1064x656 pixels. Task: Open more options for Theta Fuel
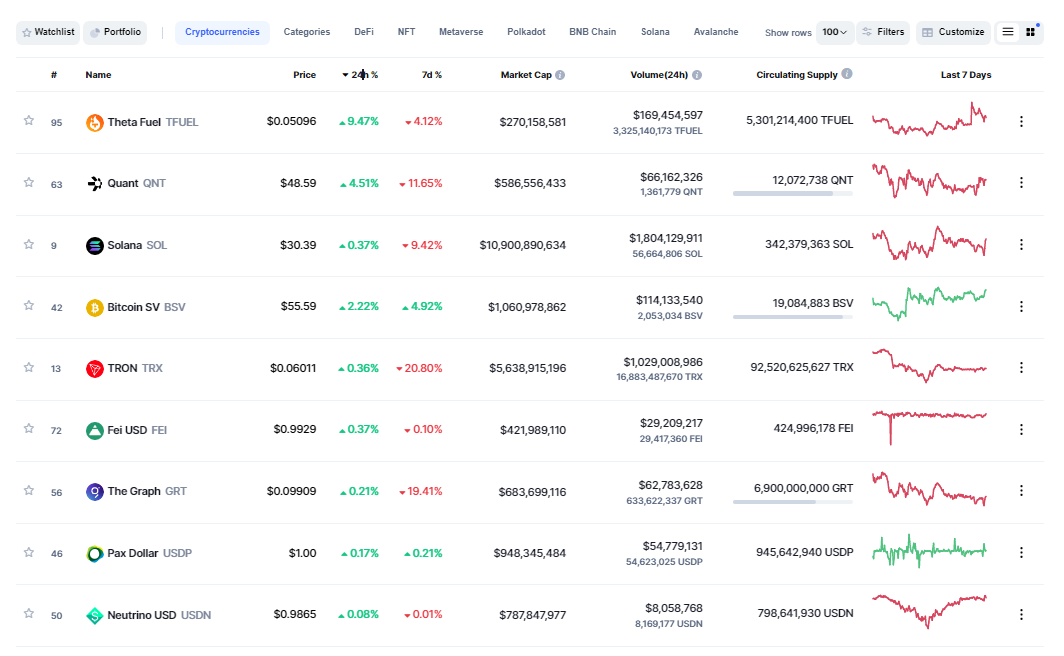coord(1021,121)
